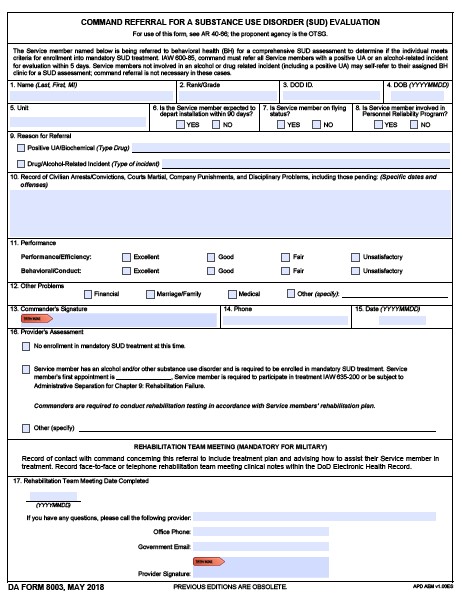Check the Other (specify) problems box

(291, 294)
